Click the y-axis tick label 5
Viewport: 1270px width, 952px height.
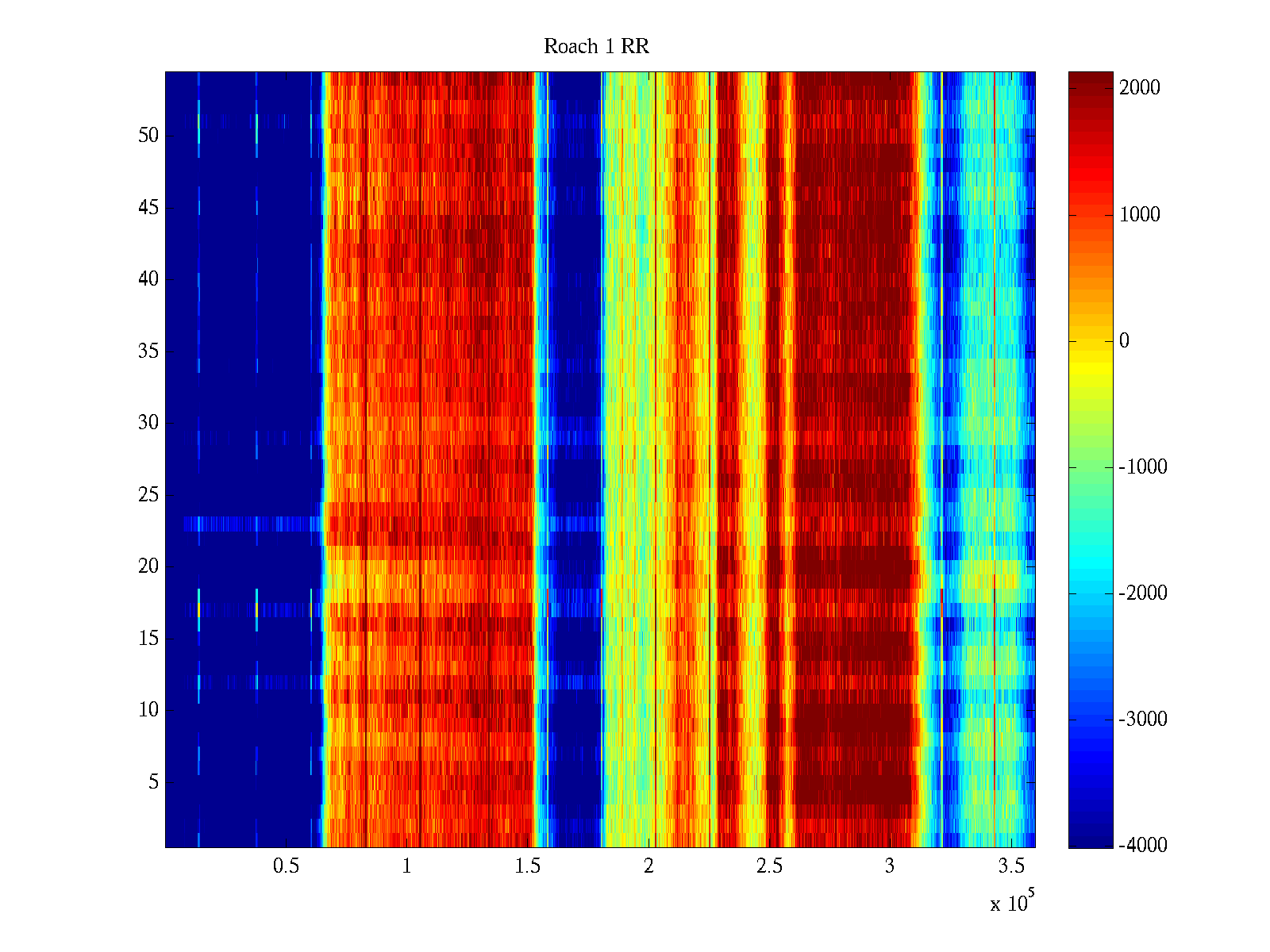pos(152,782)
